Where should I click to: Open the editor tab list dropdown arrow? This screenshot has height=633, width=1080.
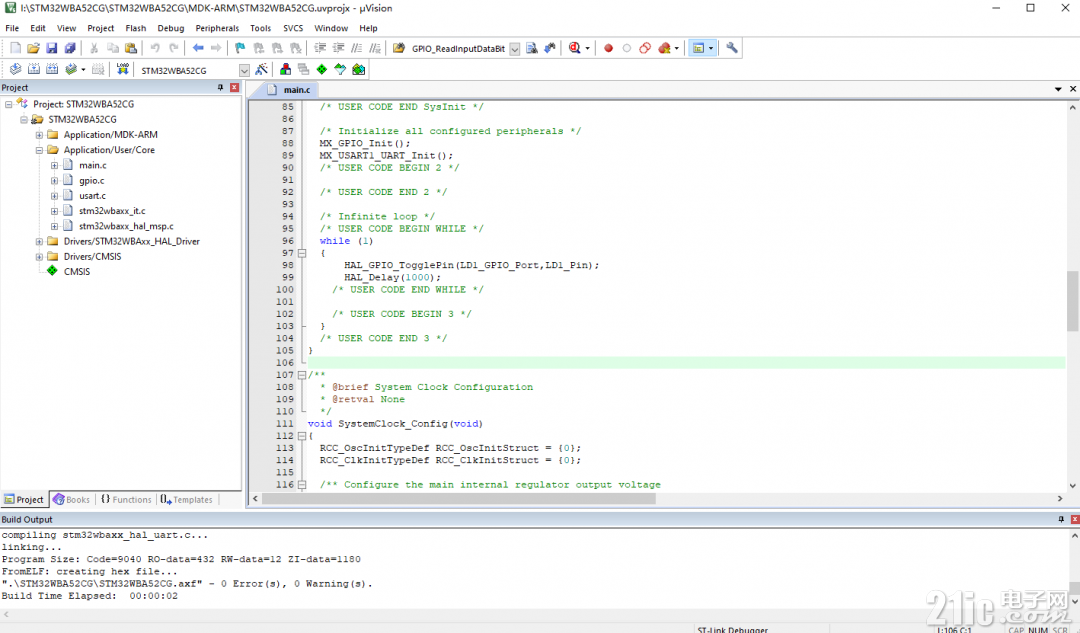pyautogui.click(x=1058, y=89)
